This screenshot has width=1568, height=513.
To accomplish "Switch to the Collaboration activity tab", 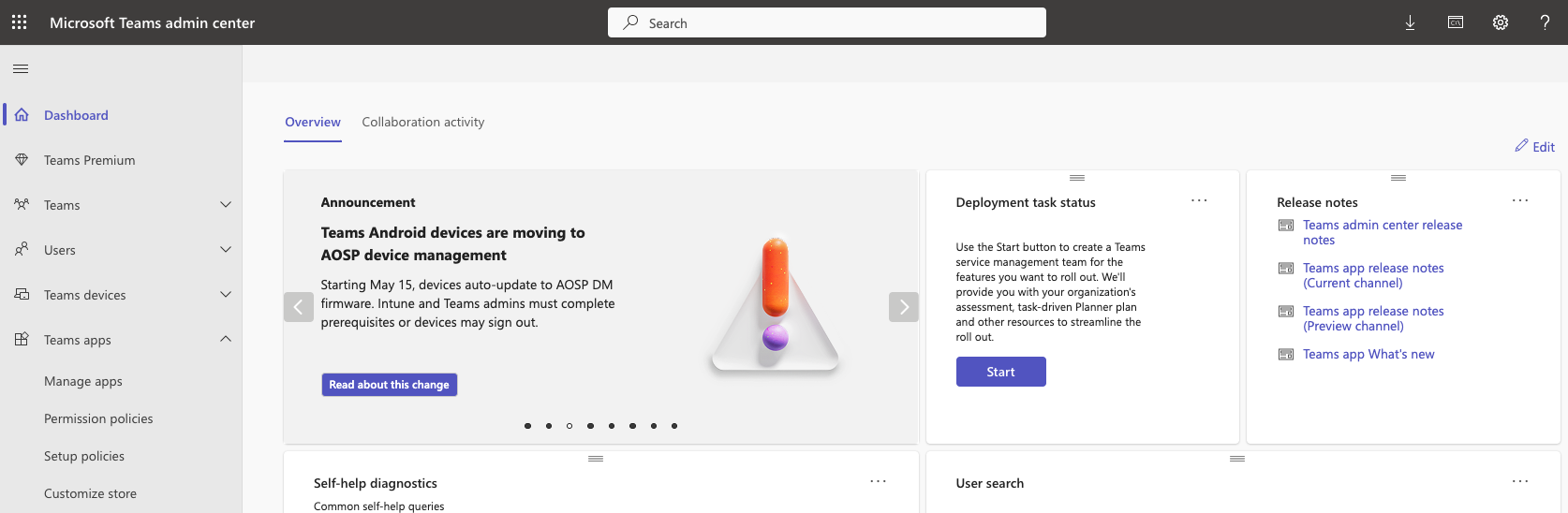I will tap(423, 122).
